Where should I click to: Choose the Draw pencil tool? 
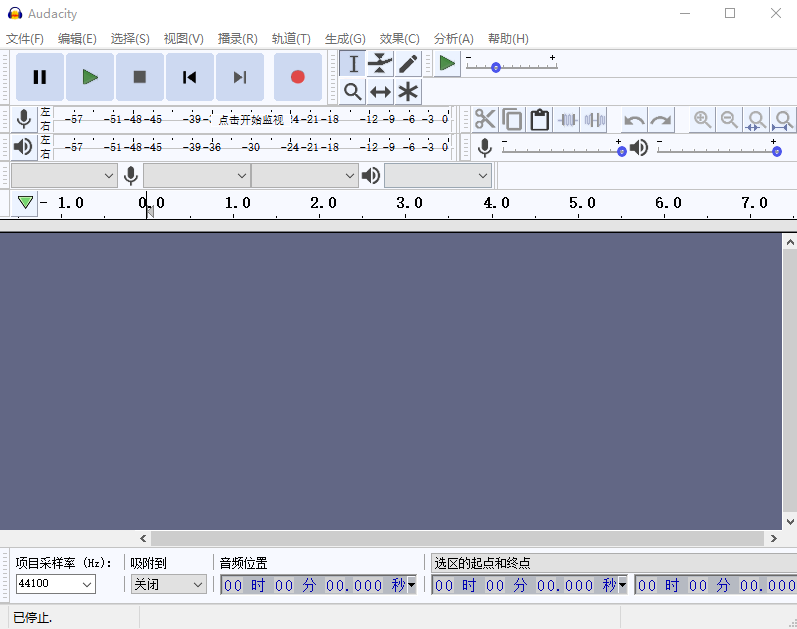(408, 64)
